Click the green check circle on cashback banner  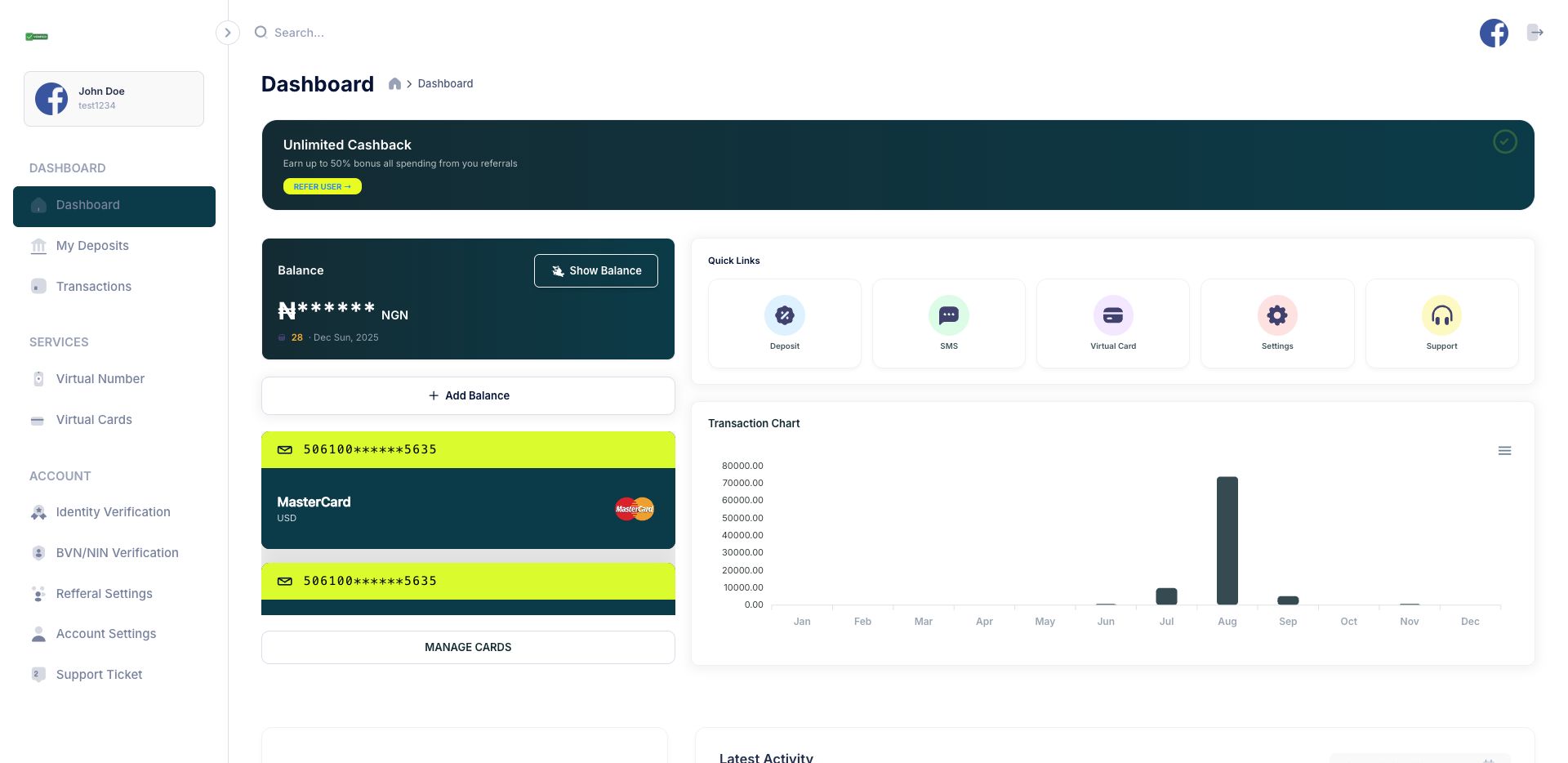(1505, 142)
